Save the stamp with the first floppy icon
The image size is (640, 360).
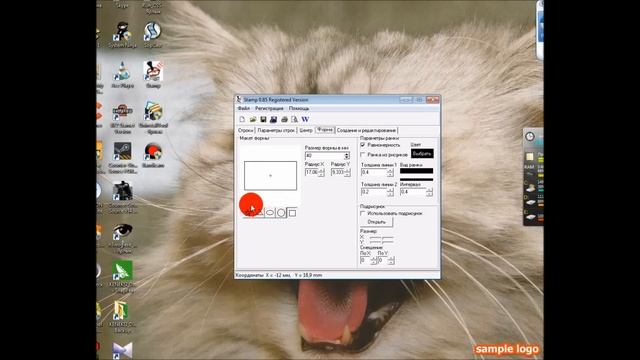[263, 119]
